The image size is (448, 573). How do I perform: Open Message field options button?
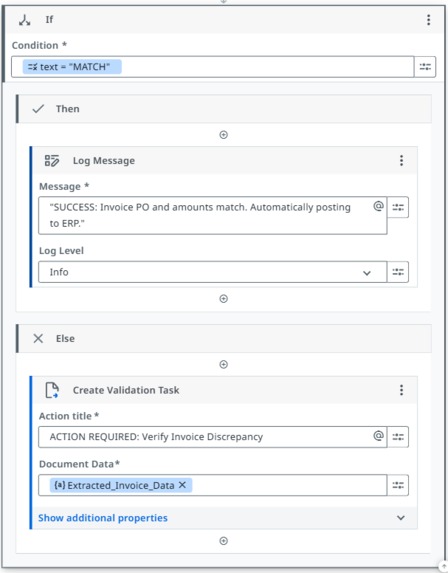tap(398, 207)
